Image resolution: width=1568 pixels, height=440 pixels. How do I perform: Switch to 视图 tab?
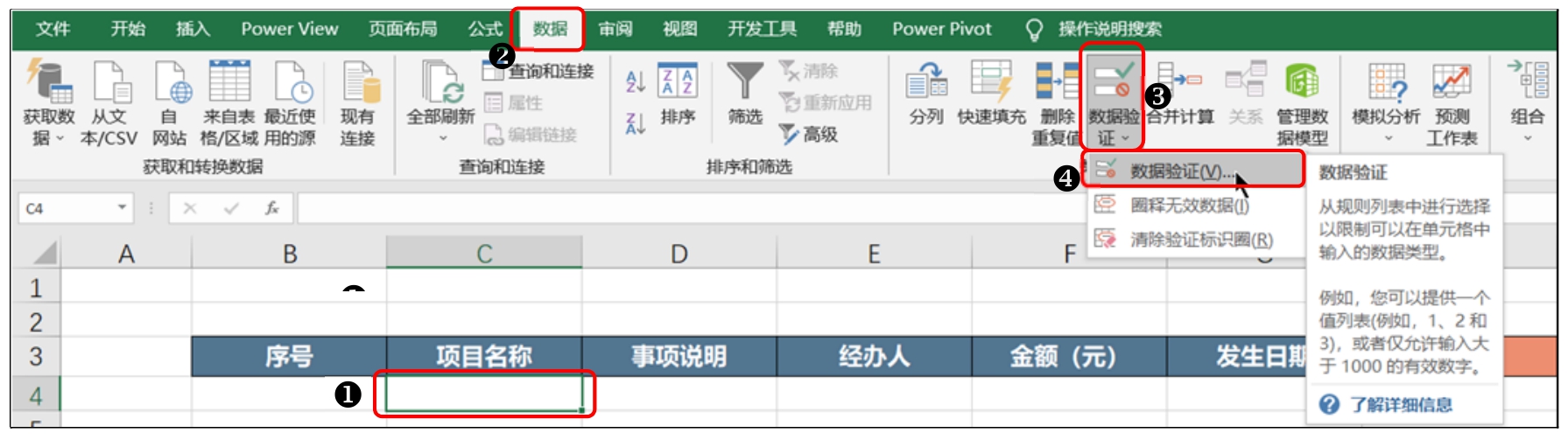pyautogui.click(x=680, y=29)
